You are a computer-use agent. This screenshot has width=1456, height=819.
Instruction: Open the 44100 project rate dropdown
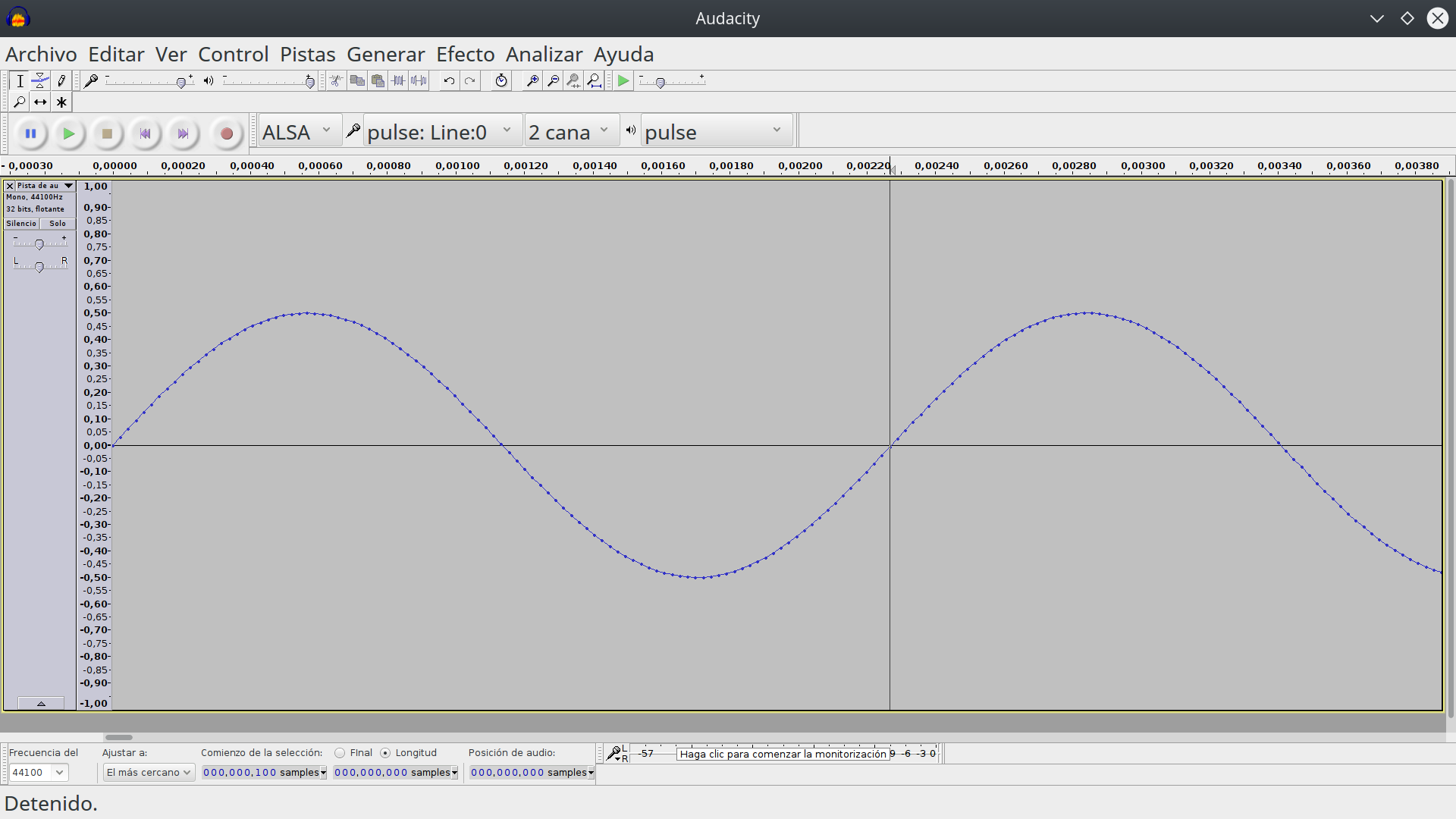click(x=38, y=773)
